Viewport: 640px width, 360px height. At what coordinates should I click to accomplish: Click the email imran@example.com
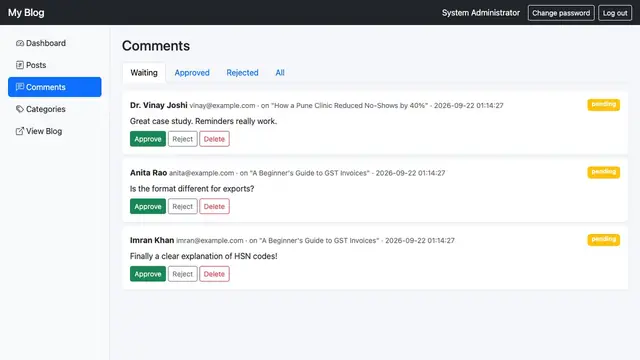click(x=209, y=240)
